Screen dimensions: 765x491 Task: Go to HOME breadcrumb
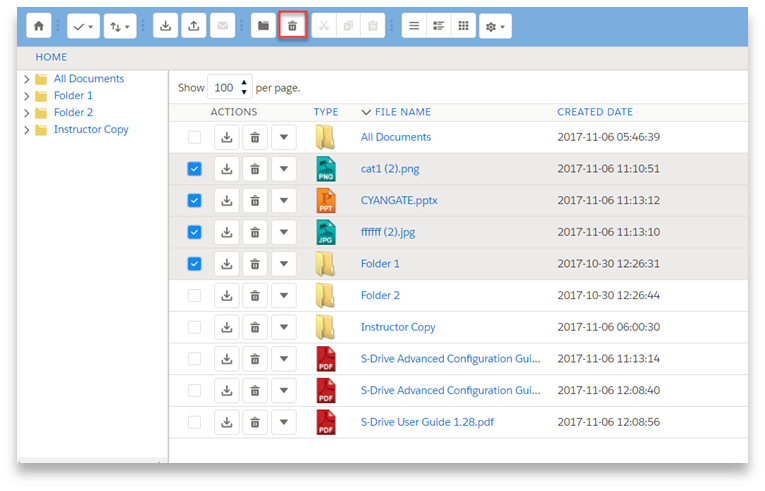point(51,57)
